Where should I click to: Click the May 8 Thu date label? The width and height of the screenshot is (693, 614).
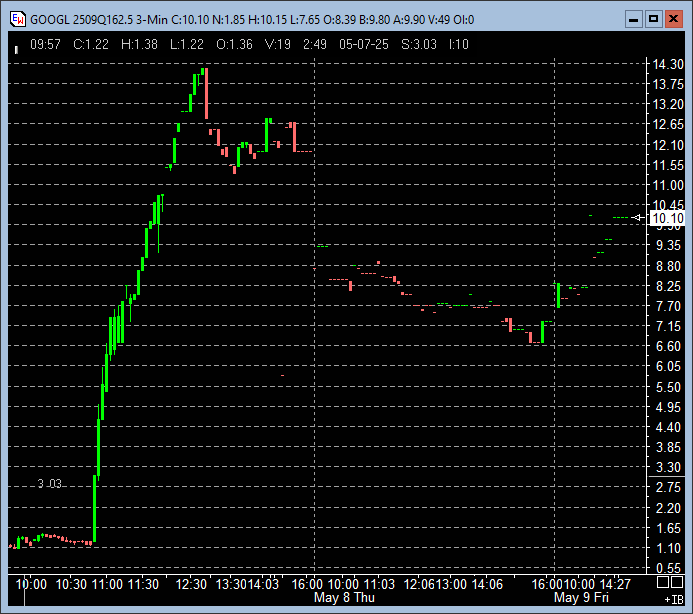pyautogui.click(x=344, y=598)
